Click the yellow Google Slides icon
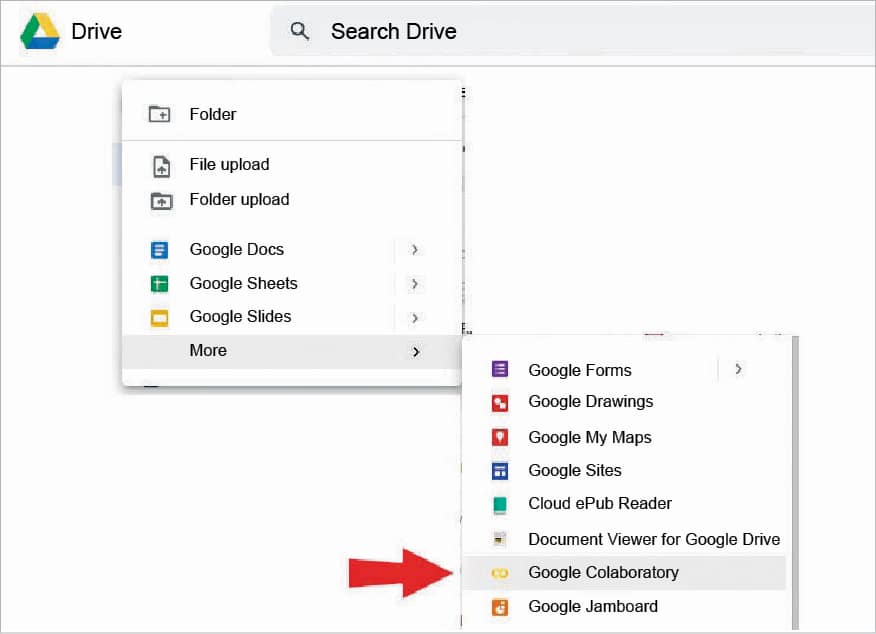 coord(160,318)
